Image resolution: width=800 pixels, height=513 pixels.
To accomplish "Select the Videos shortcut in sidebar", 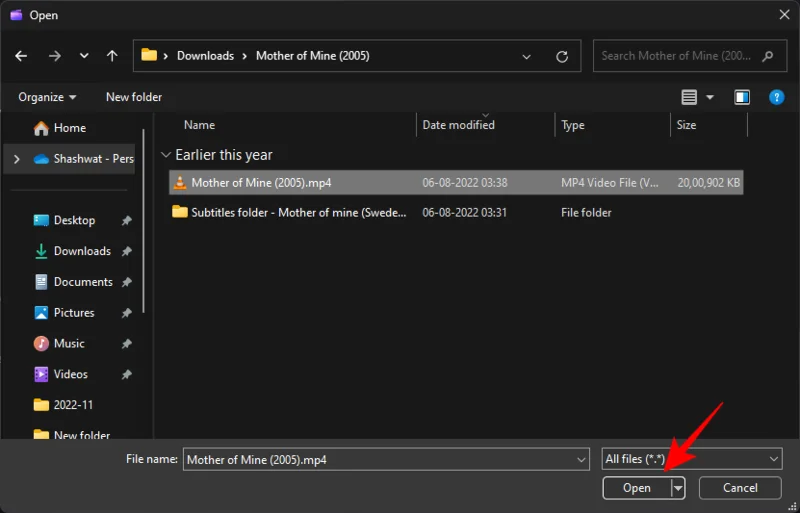I will [70, 374].
